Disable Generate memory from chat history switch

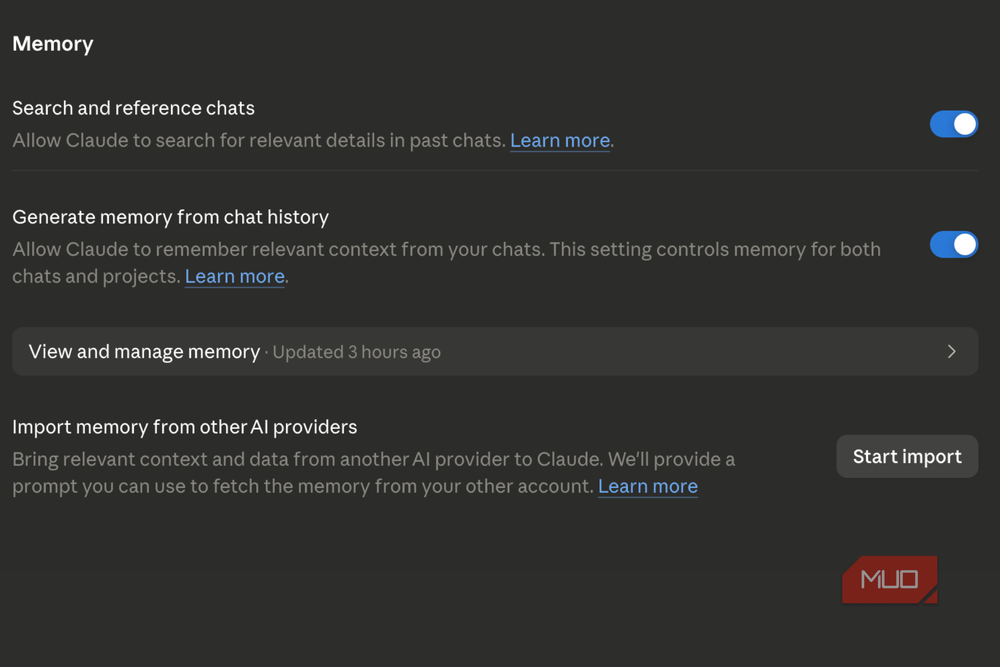(x=953, y=244)
